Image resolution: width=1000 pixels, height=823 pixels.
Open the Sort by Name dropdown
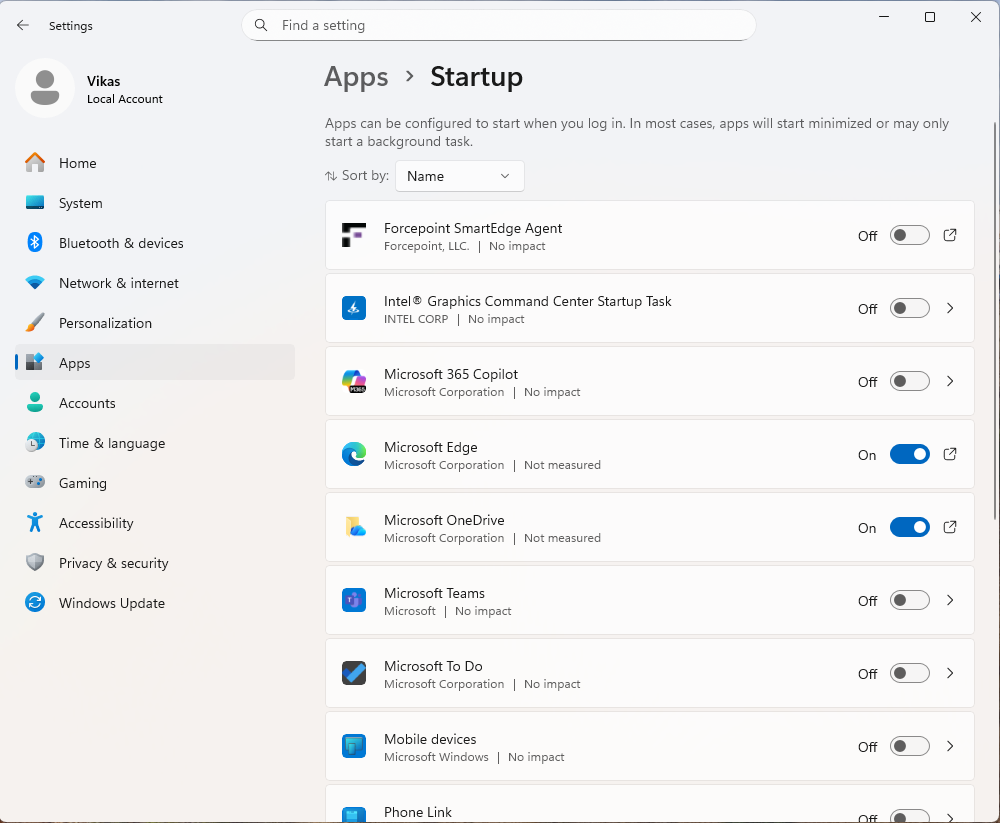[x=459, y=176]
